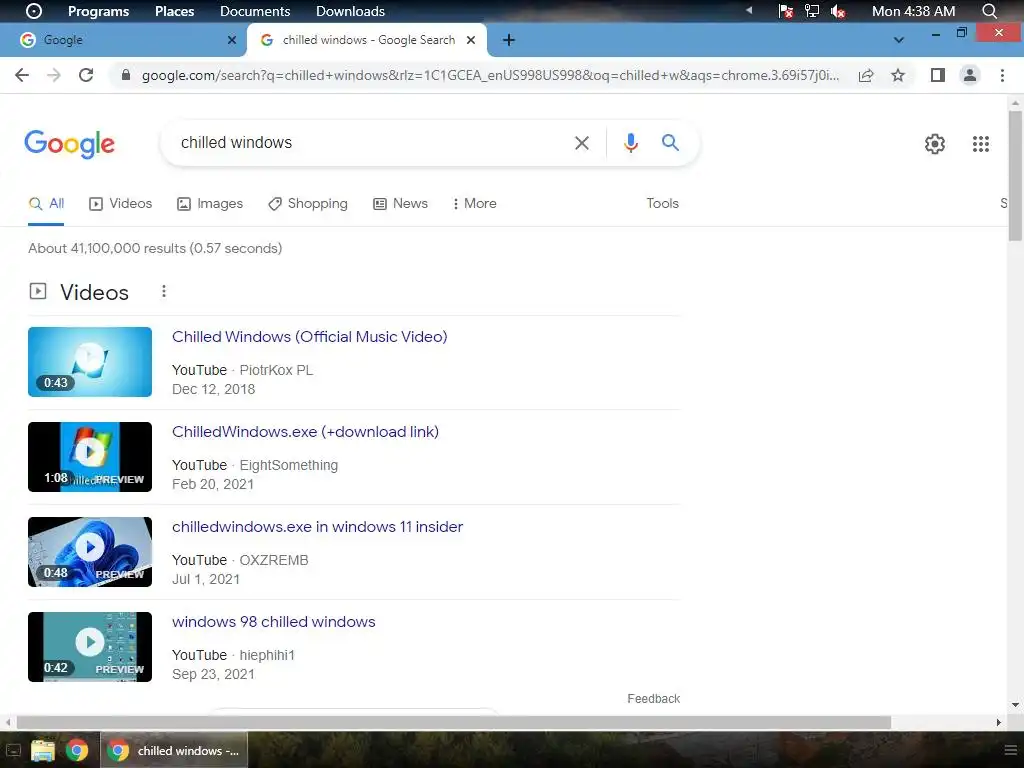Open the tab search chevron

click(899, 40)
